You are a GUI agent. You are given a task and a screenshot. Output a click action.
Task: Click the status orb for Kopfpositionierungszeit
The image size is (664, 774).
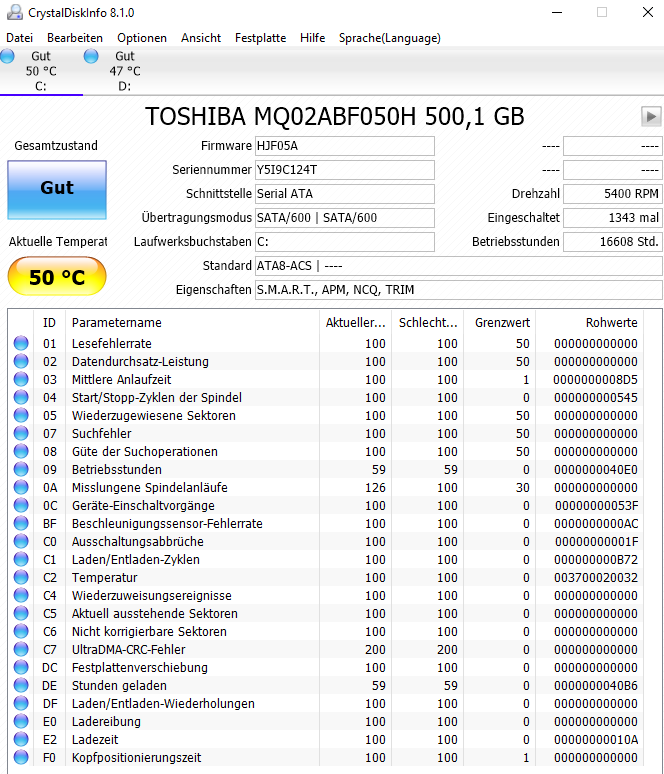21,757
